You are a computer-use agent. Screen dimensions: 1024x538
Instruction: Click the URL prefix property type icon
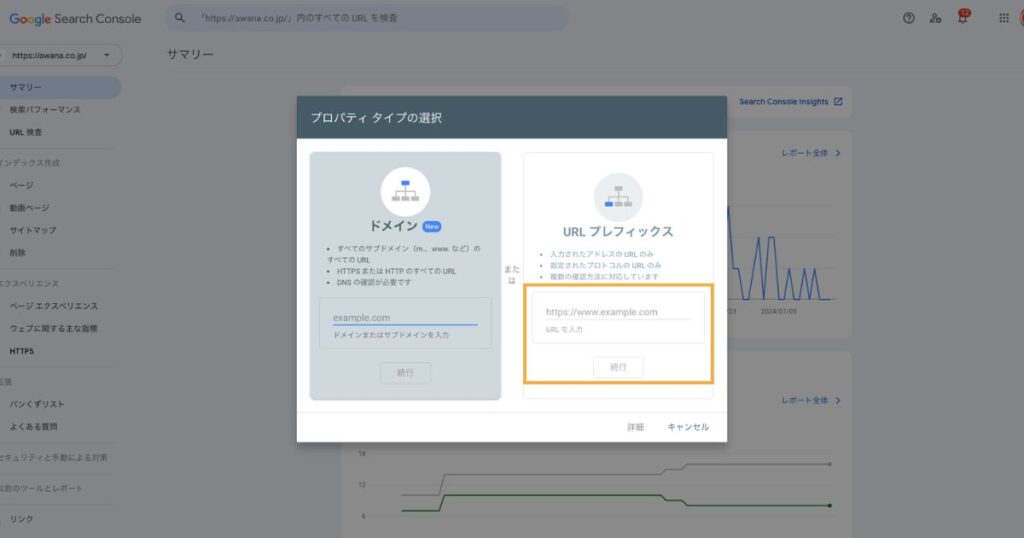point(618,197)
